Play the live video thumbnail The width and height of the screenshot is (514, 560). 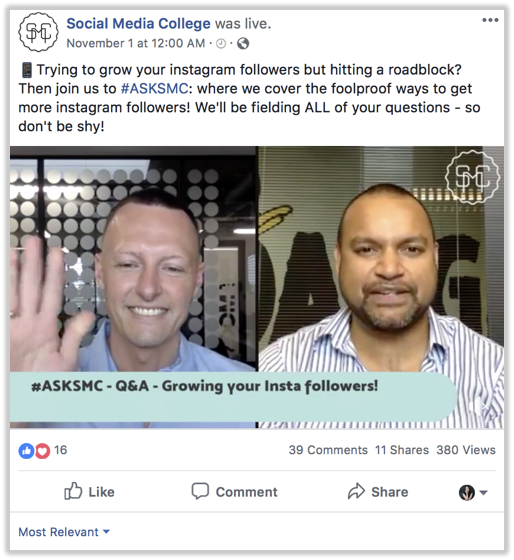(x=257, y=287)
